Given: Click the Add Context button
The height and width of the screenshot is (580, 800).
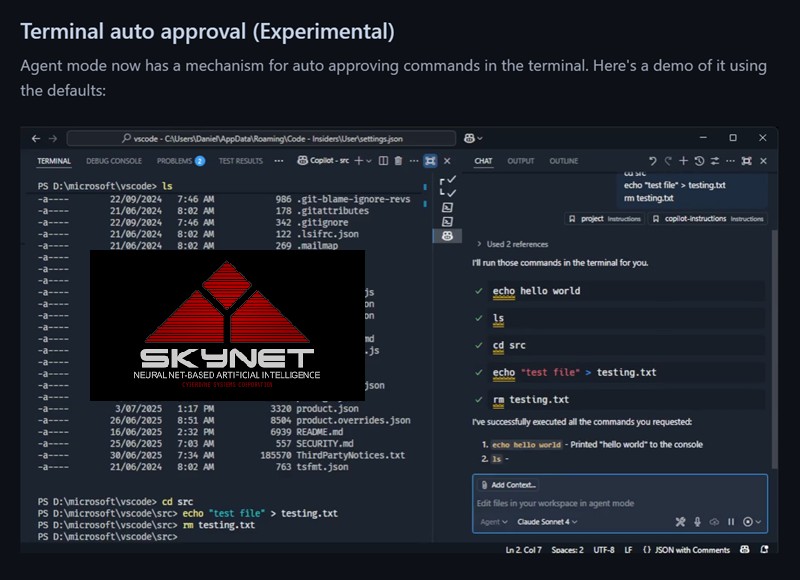Looking at the screenshot, I should coord(508,485).
